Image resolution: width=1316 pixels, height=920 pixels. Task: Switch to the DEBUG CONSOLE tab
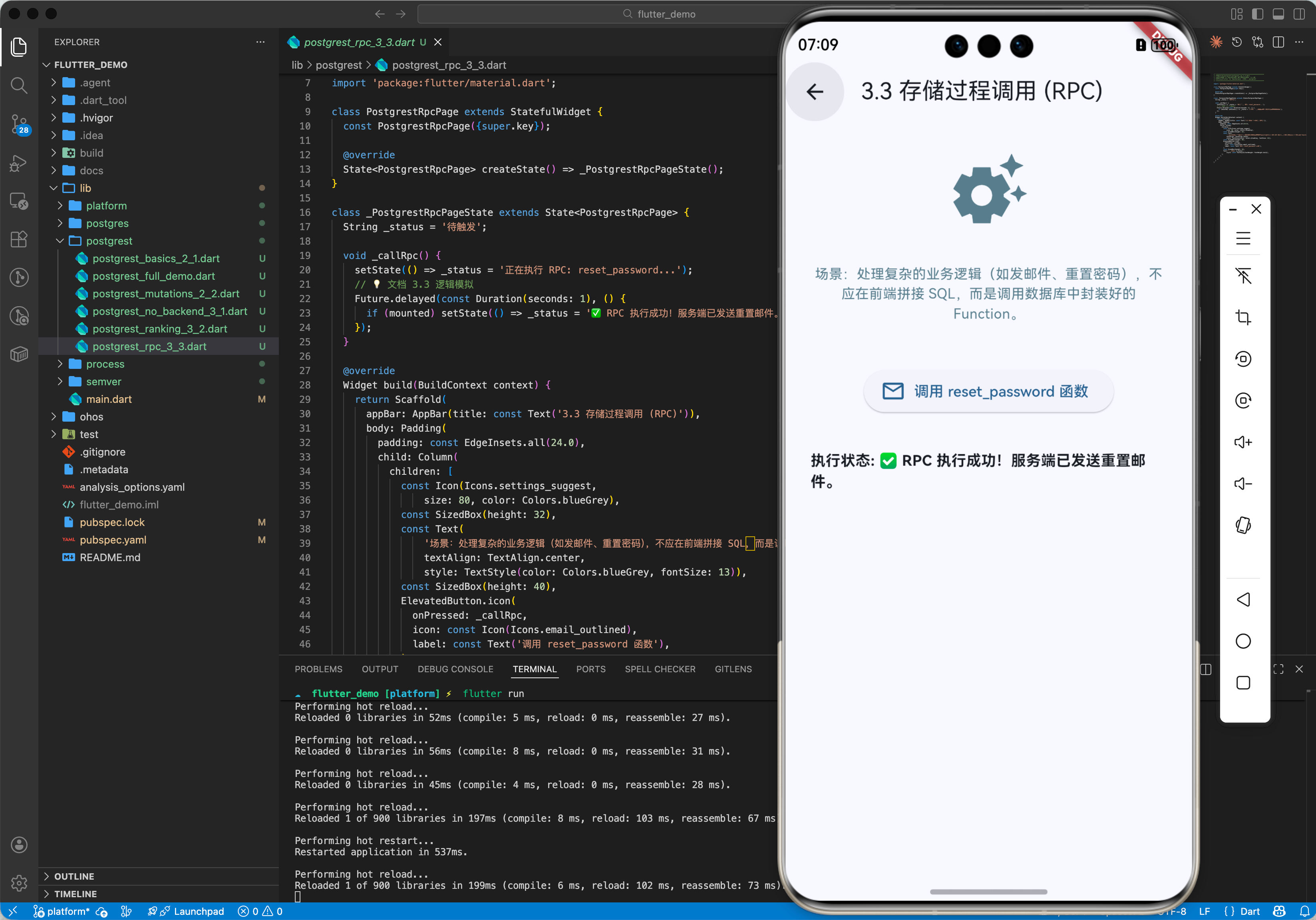coord(455,669)
